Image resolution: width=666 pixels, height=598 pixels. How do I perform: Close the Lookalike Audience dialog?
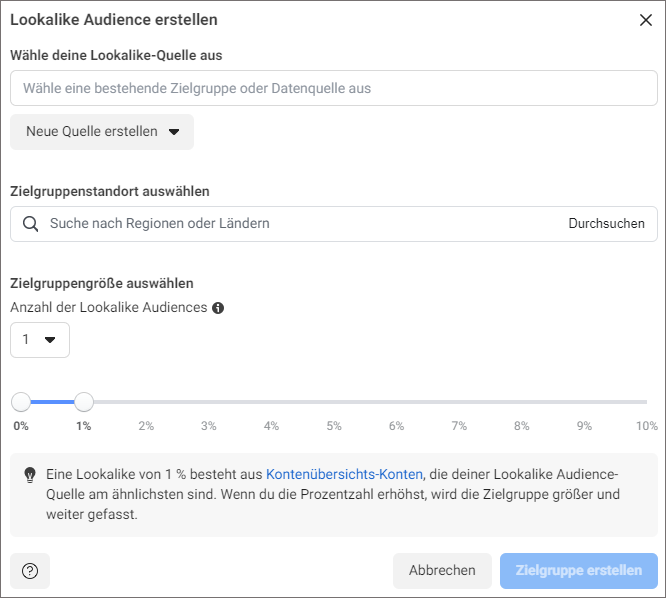point(646,20)
